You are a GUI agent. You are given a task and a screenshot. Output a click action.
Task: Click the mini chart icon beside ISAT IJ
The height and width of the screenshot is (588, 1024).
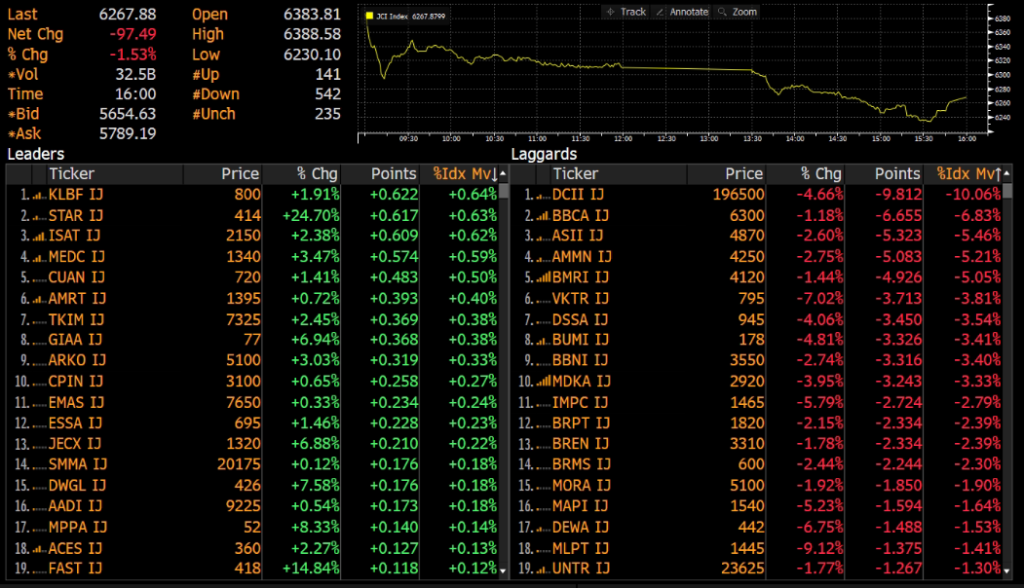[x=39, y=236]
